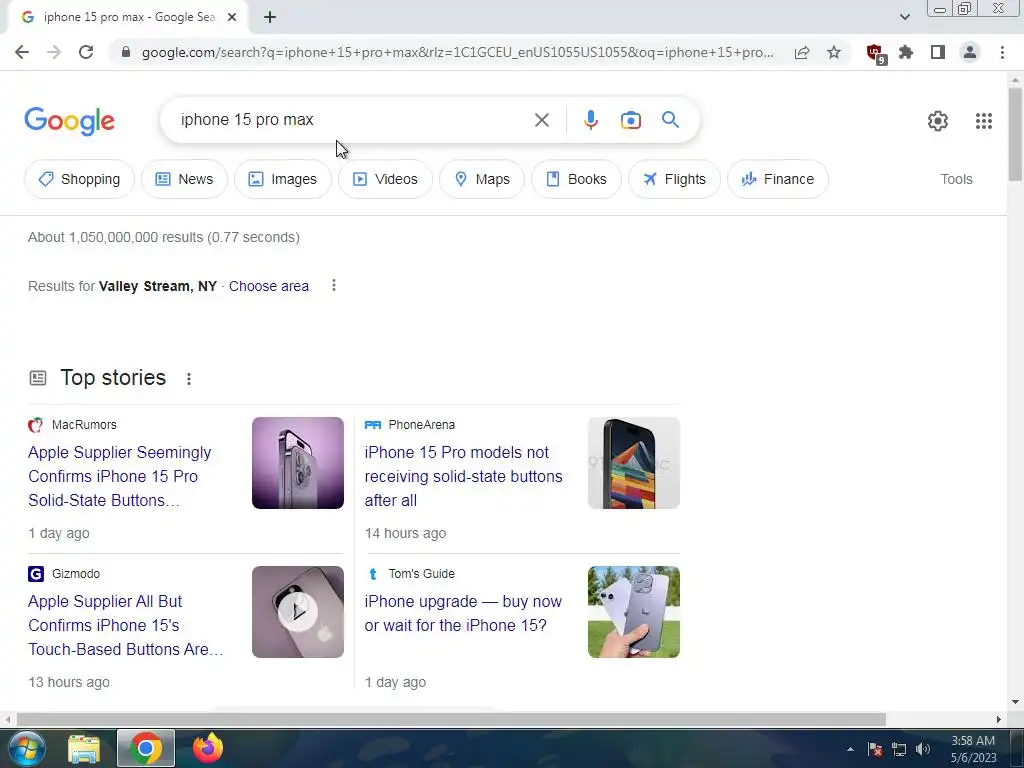The width and height of the screenshot is (1024, 768).
Task: Click the address bar URL
Action: pos(457,52)
